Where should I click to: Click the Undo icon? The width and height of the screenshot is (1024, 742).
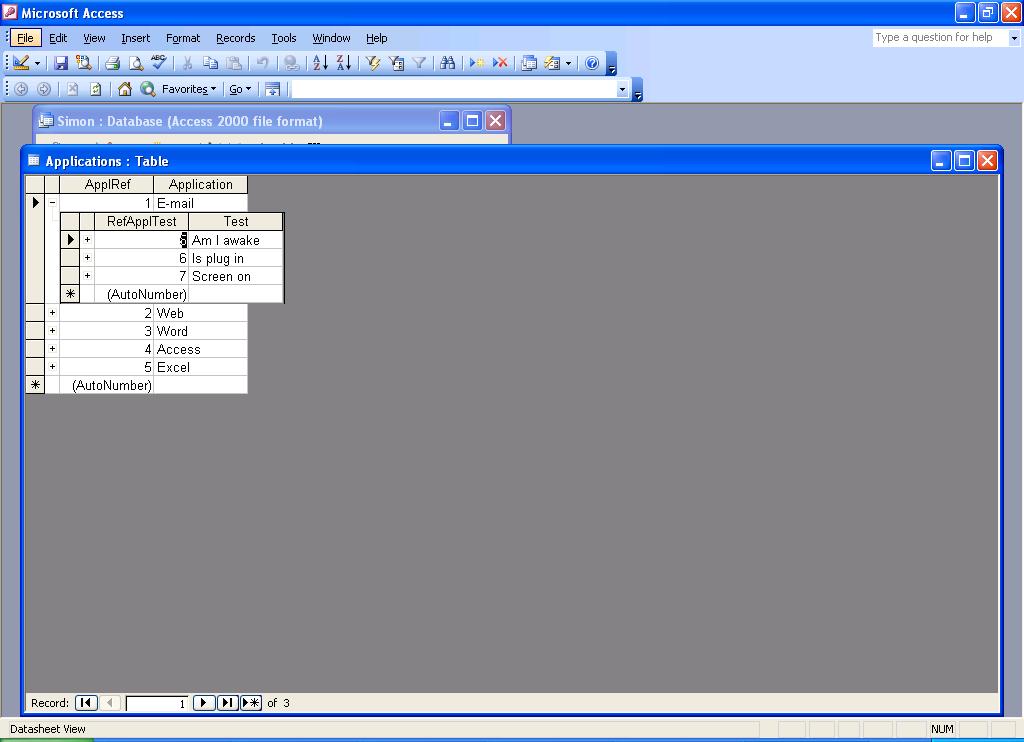(263, 63)
